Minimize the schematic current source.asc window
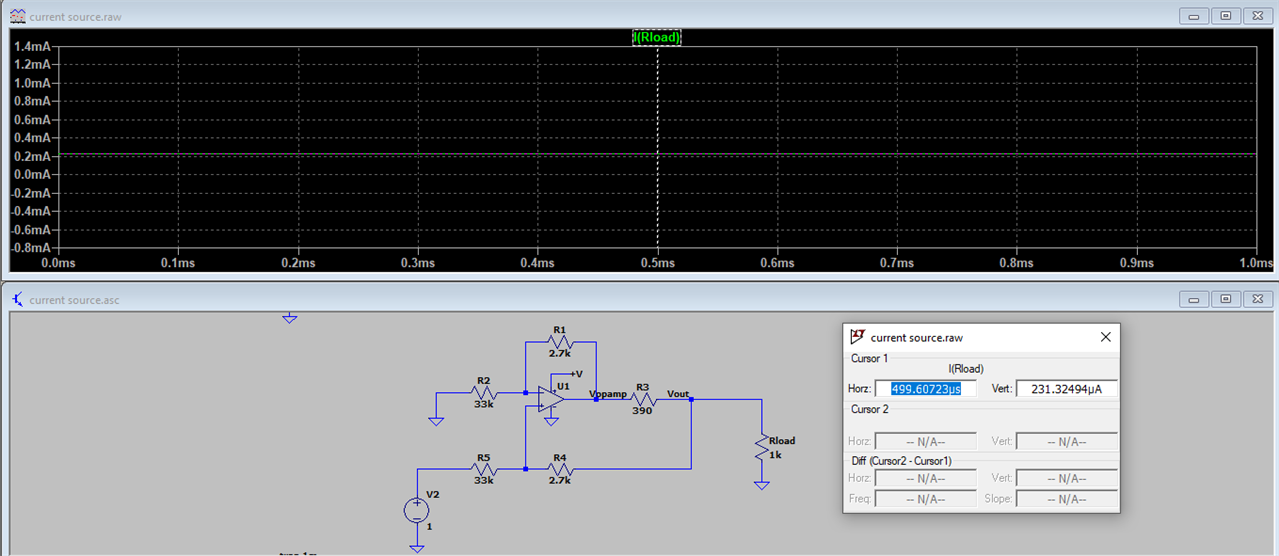 tap(1194, 299)
